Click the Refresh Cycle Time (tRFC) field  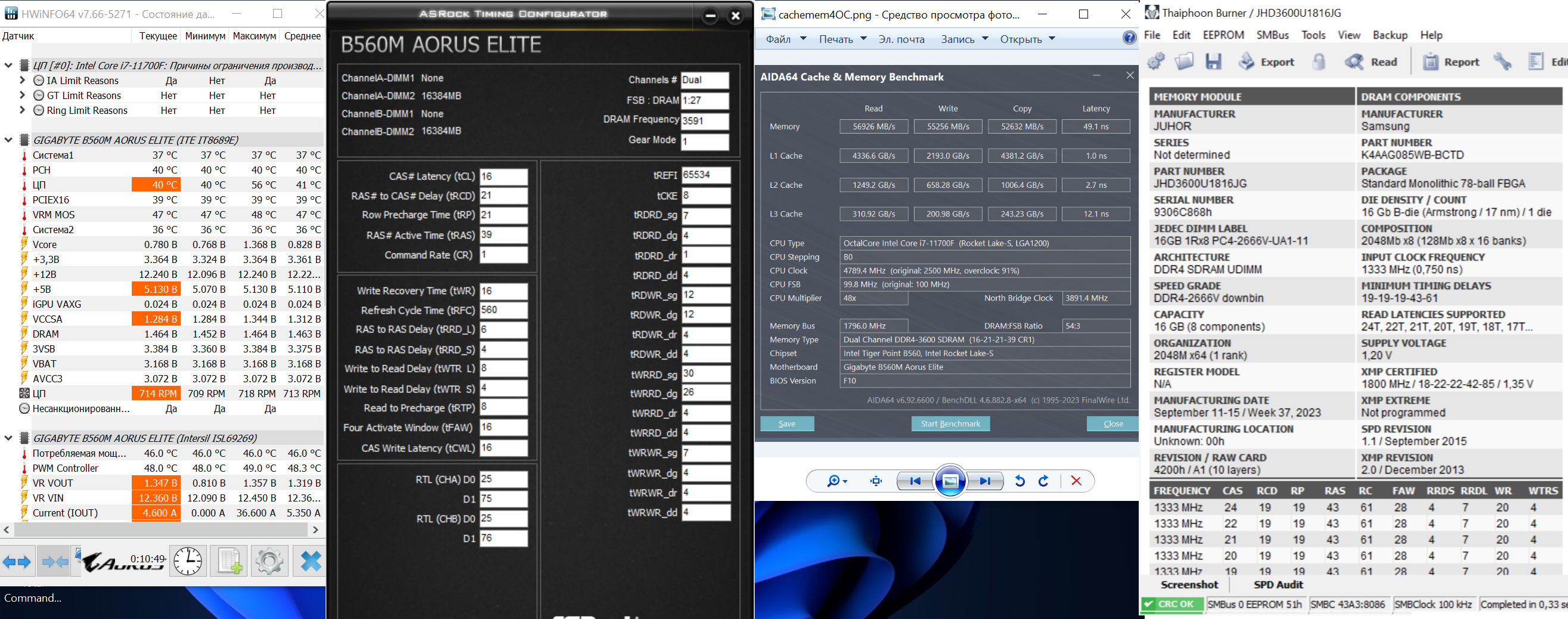pyautogui.click(x=503, y=310)
